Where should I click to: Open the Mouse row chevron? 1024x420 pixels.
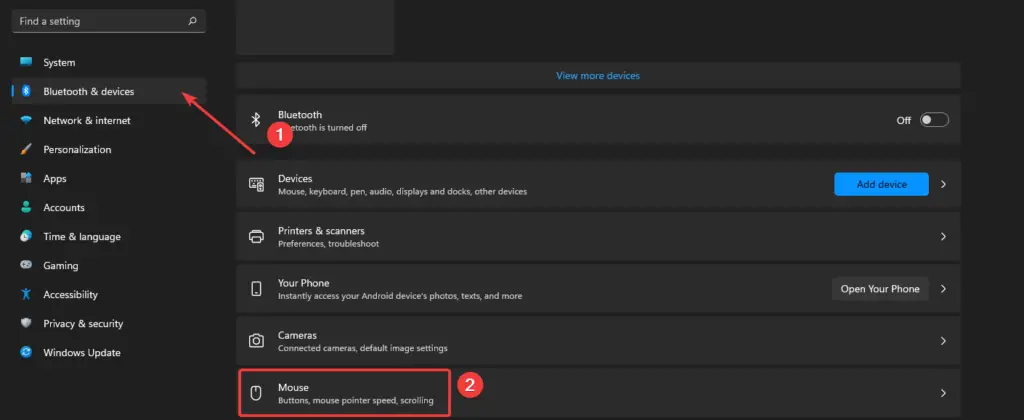tap(943, 393)
